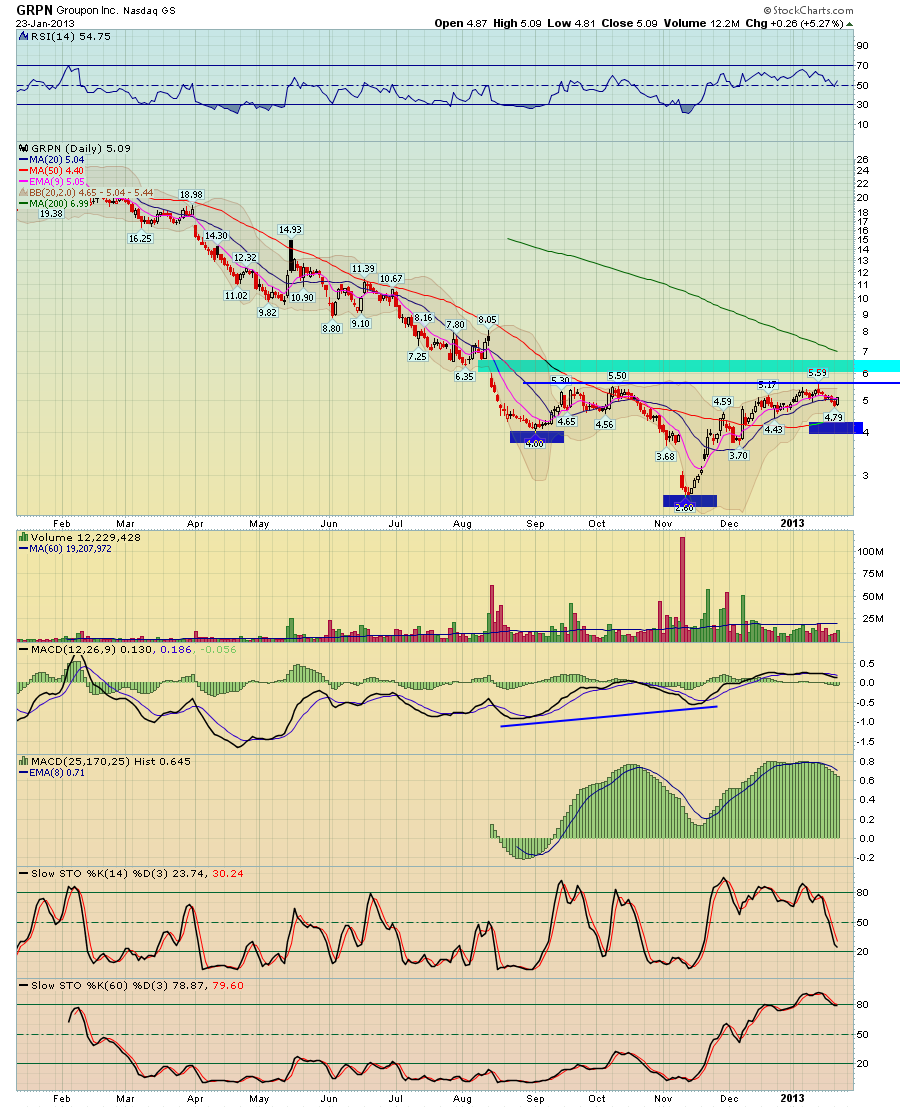Click the bar icon beside Volume 12,229,428
The height and width of the screenshot is (1108, 900).
coord(23,537)
